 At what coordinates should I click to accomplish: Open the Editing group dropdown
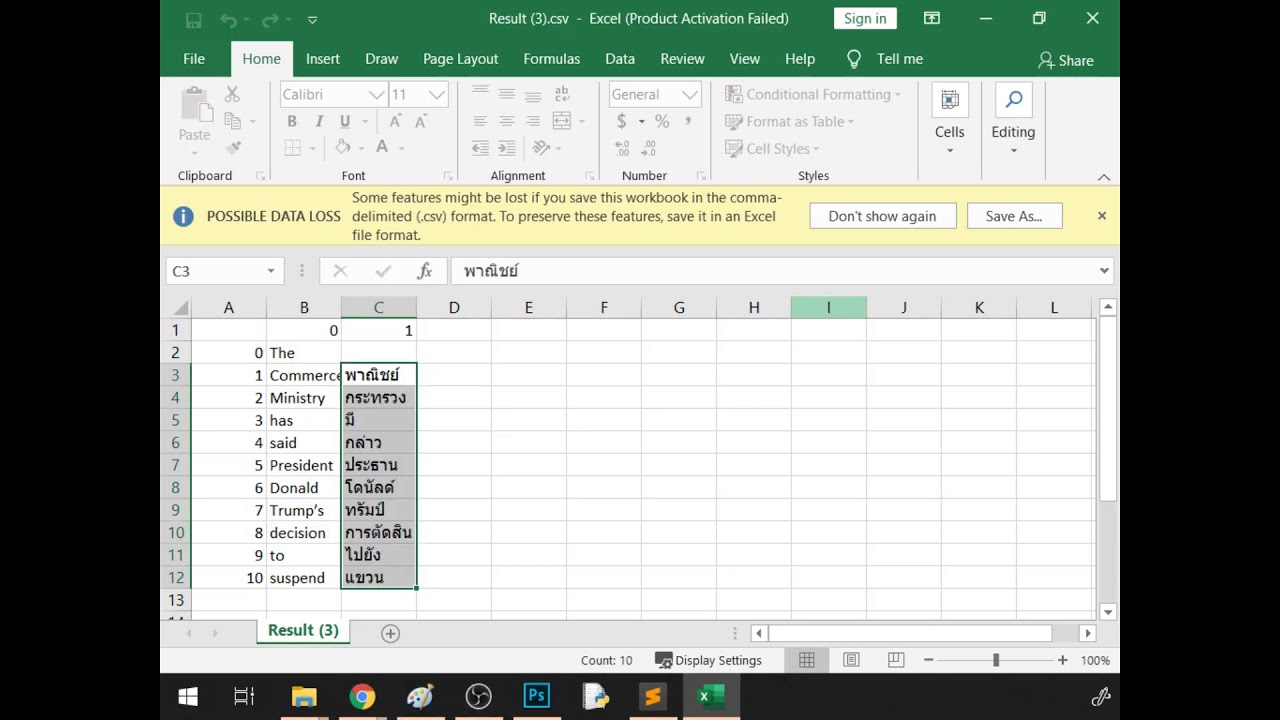(x=1013, y=120)
